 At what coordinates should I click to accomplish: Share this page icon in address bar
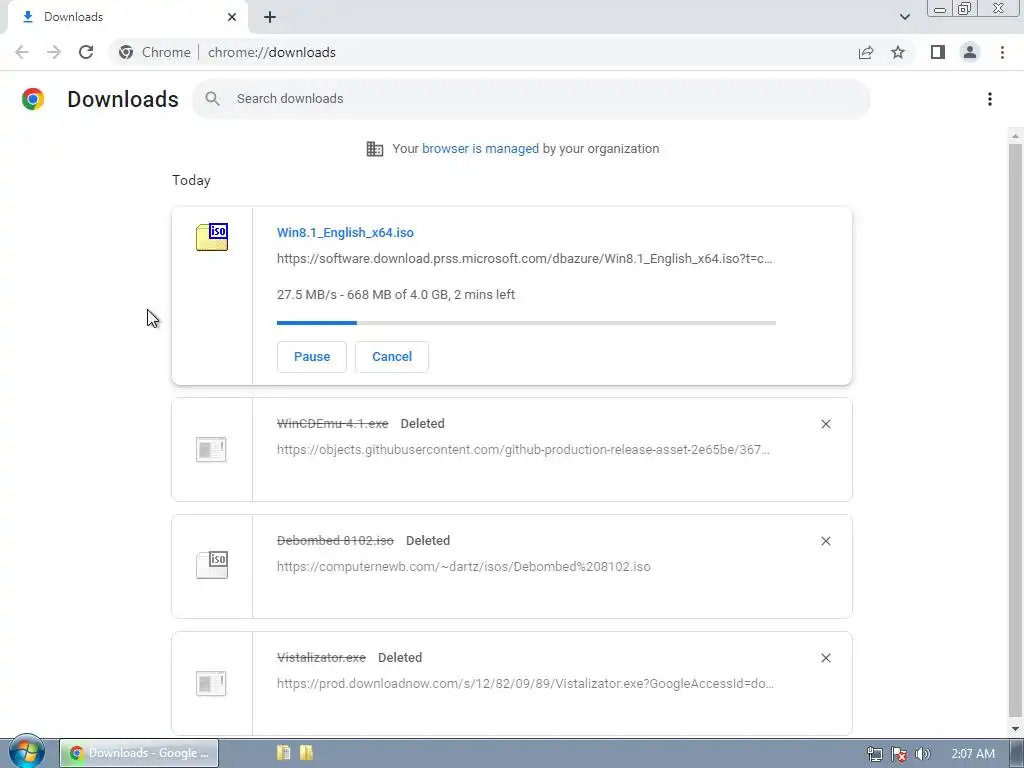(866, 52)
